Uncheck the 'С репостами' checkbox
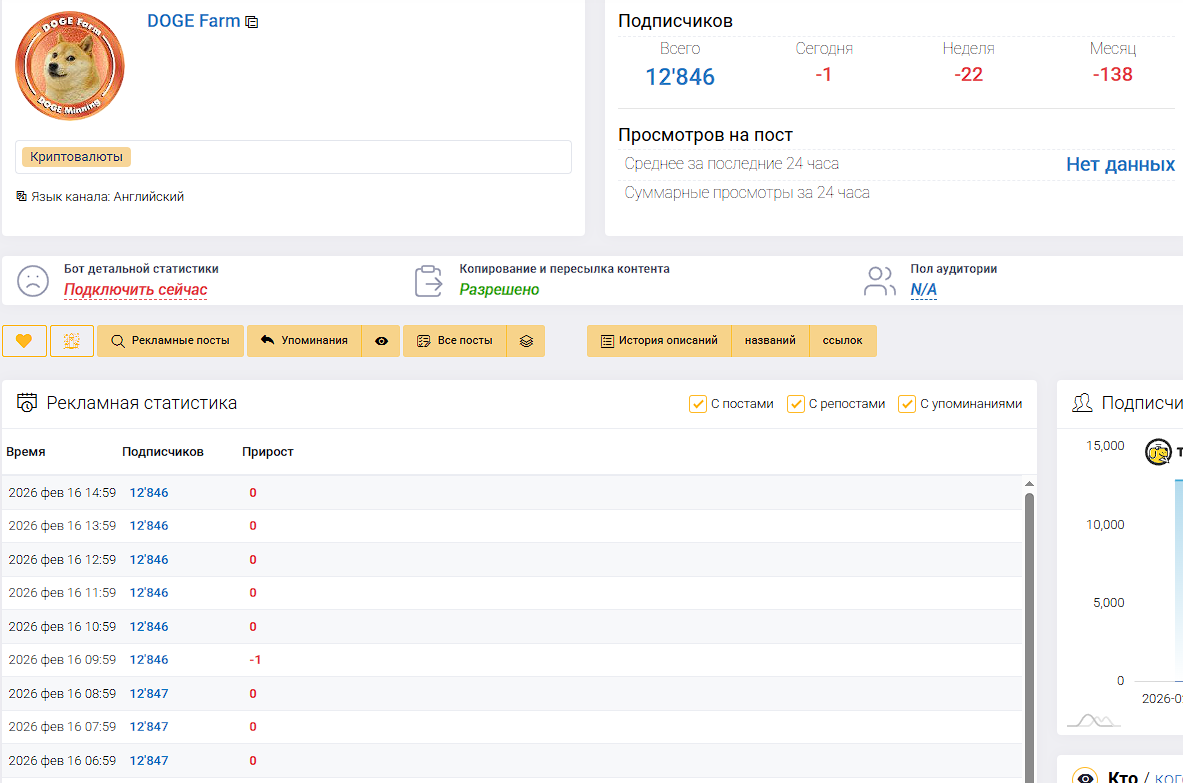 796,404
